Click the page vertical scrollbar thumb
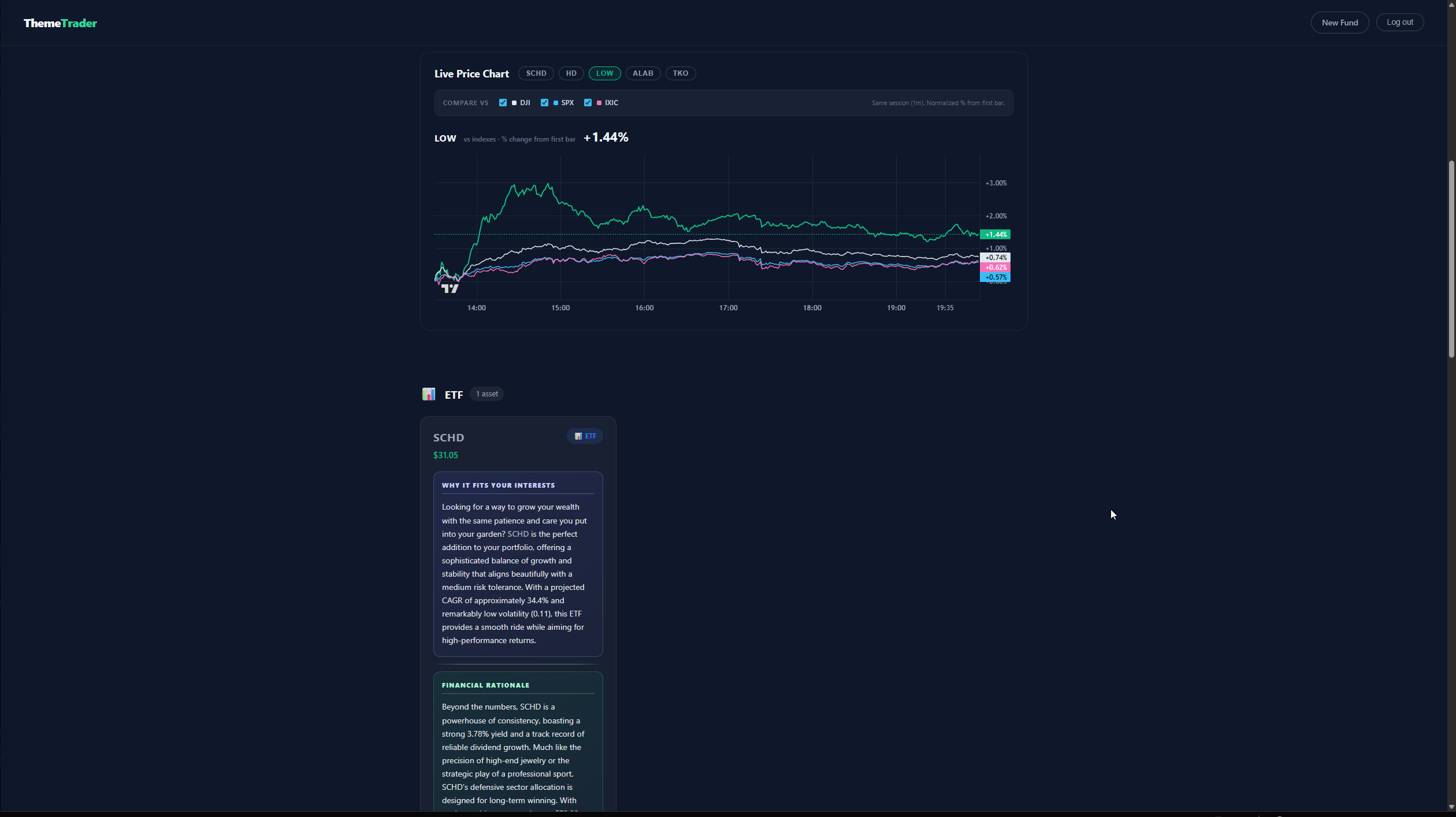The image size is (1456, 817). click(x=1451, y=259)
